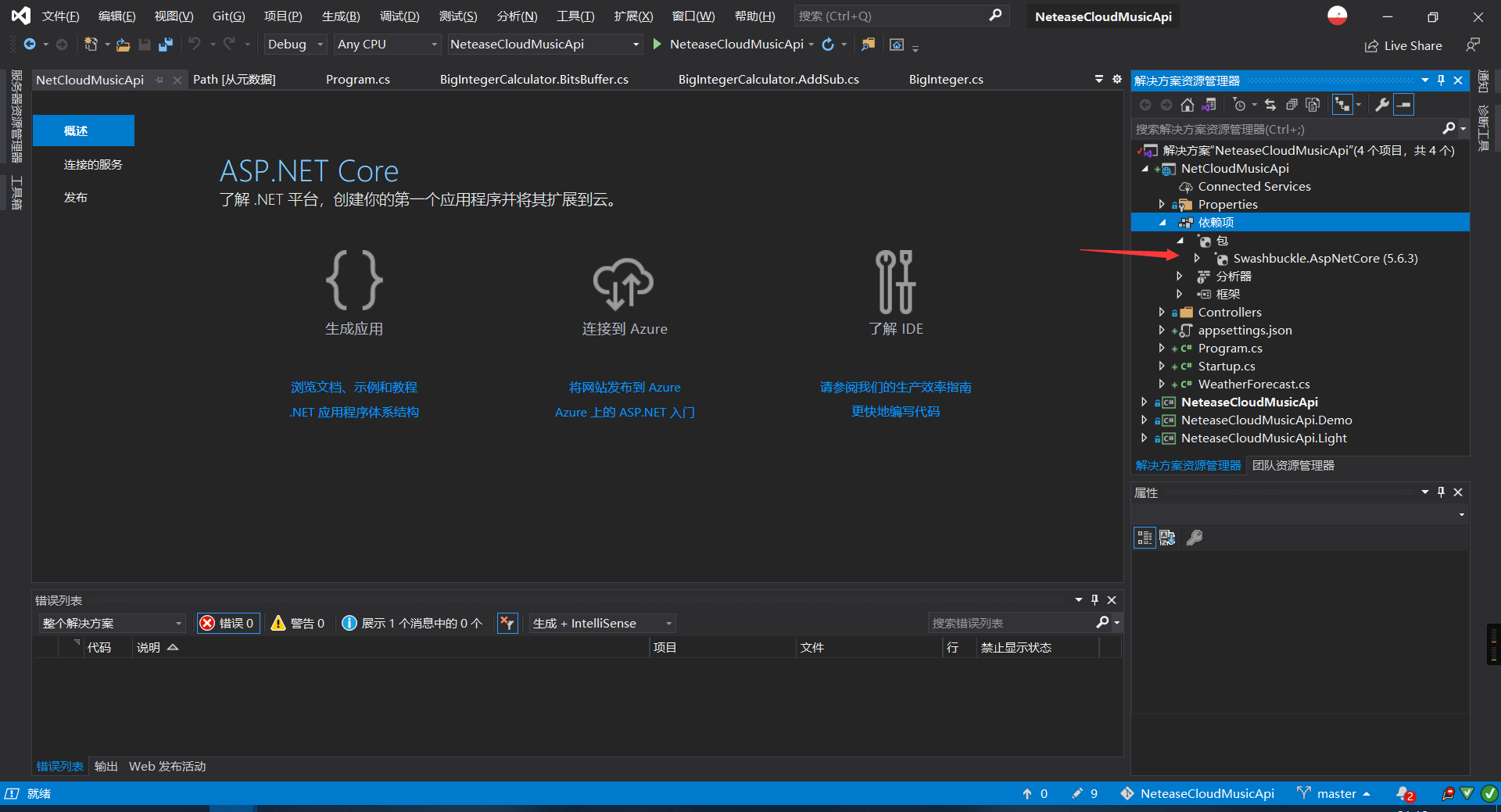This screenshot has height=812, width=1501.
Task: Click the user account avatar icon
Action: click(1338, 16)
